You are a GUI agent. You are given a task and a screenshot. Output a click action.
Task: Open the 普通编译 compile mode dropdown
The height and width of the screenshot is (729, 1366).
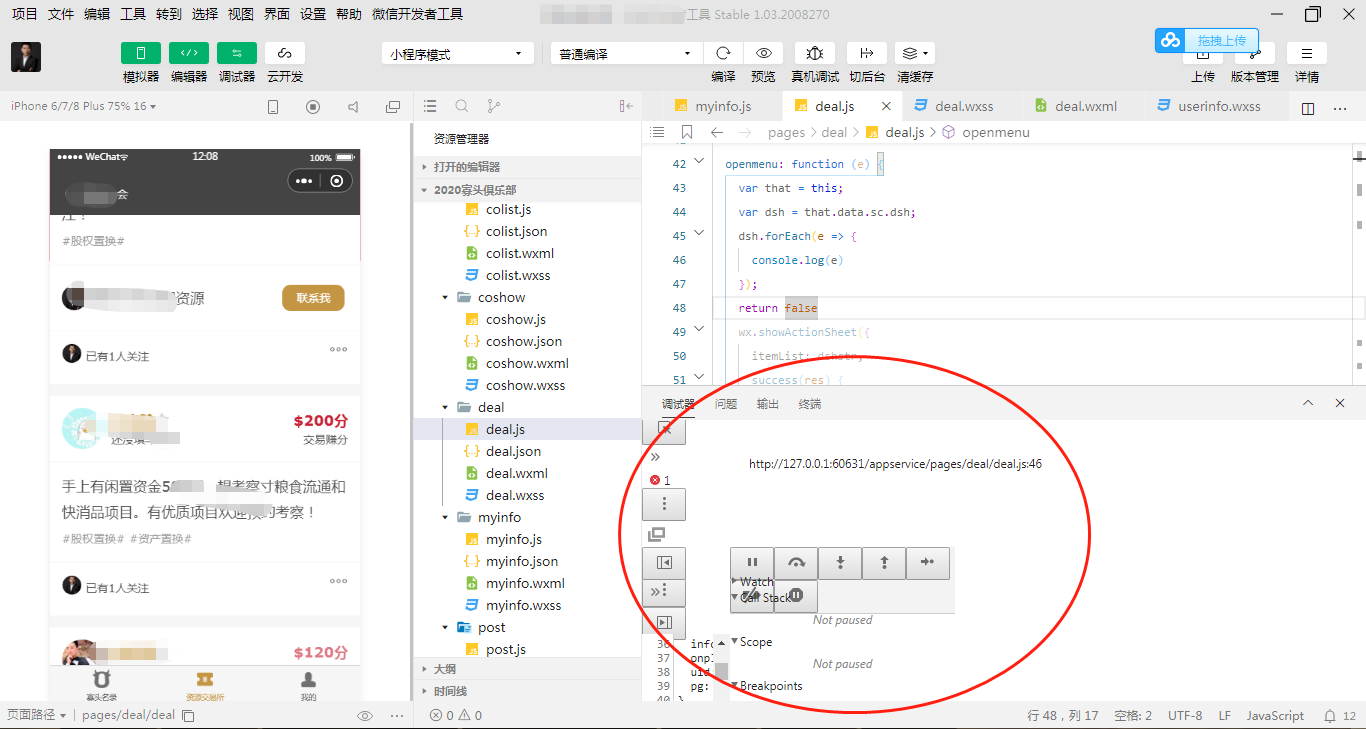(x=626, y=54)
